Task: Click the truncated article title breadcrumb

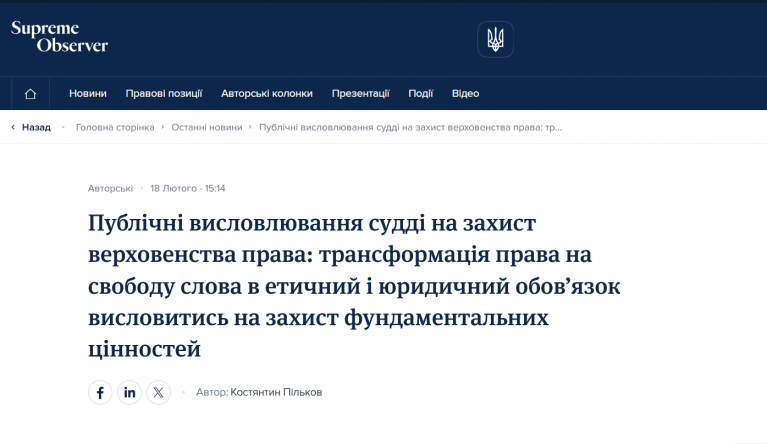Action: 409,127
